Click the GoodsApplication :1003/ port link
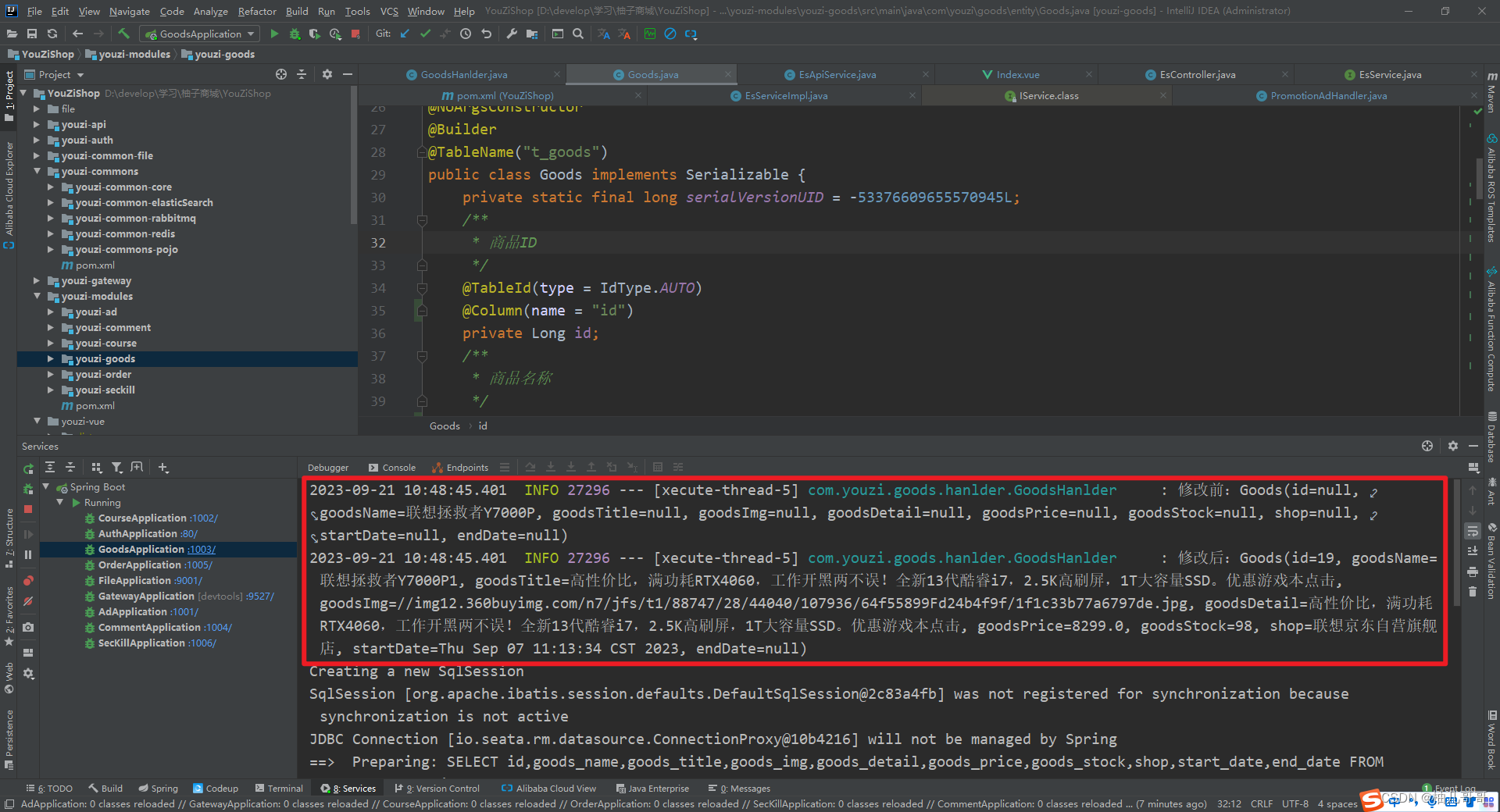 pos(202,549)
